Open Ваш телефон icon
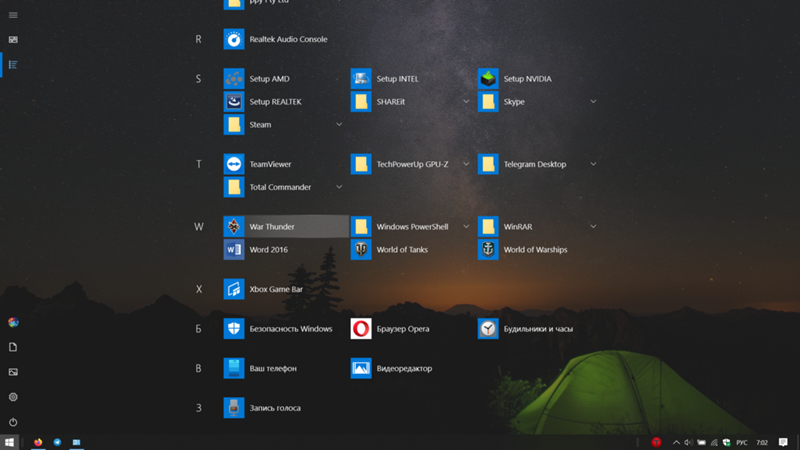Image resolution: width=800 pixels, height=450 pixels. click(234, 368)
